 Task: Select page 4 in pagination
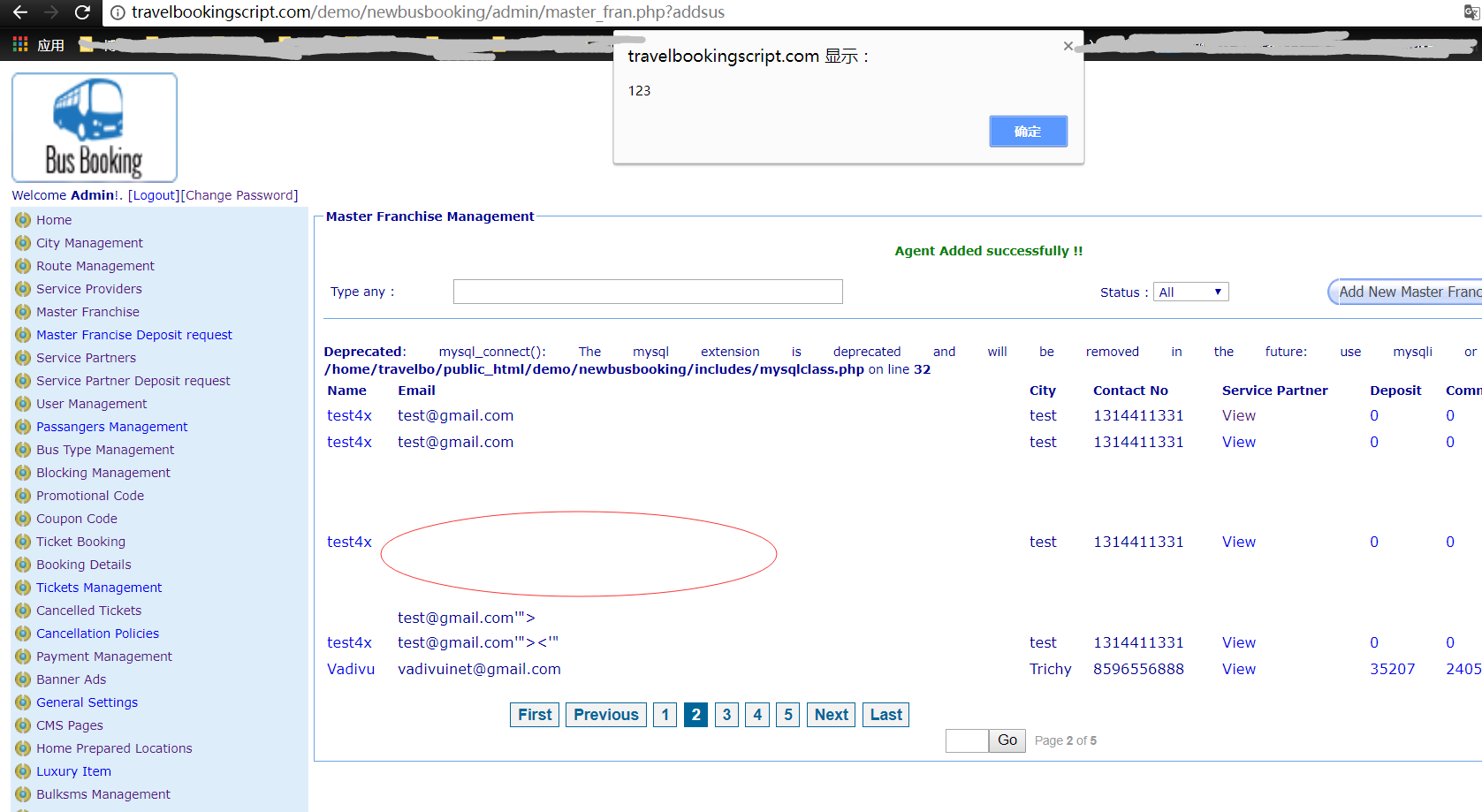(x=757, y=715)
